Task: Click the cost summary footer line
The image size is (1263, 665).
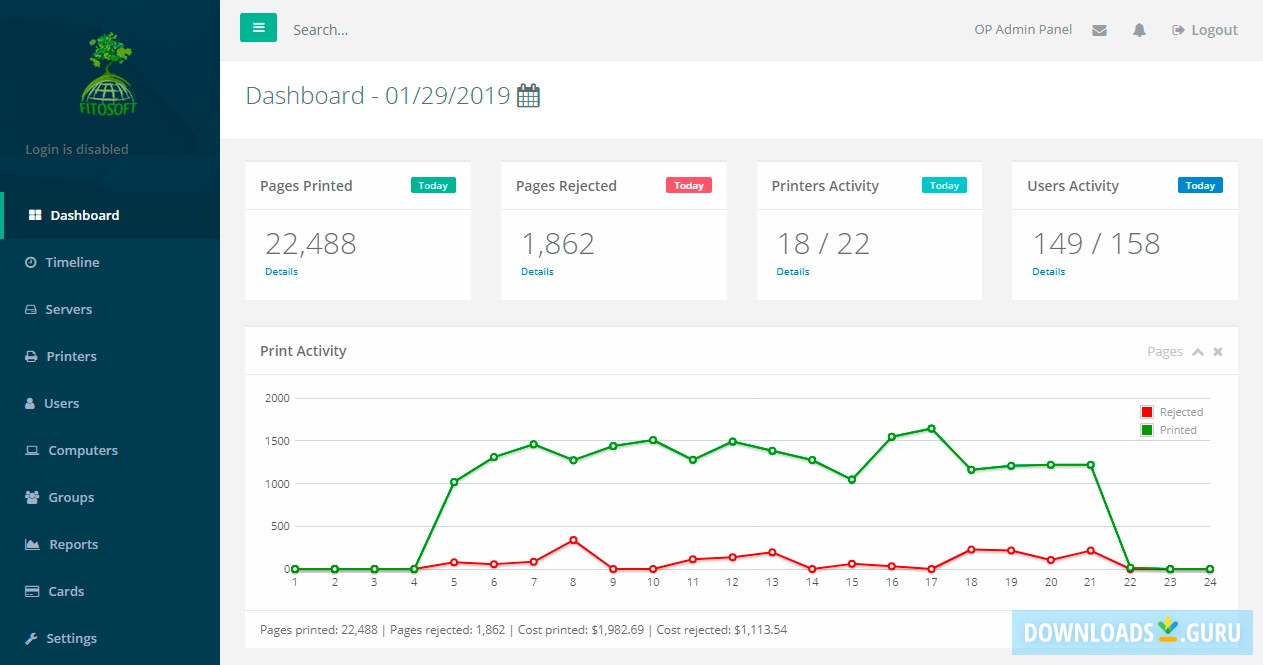Action: coord(524,630)
